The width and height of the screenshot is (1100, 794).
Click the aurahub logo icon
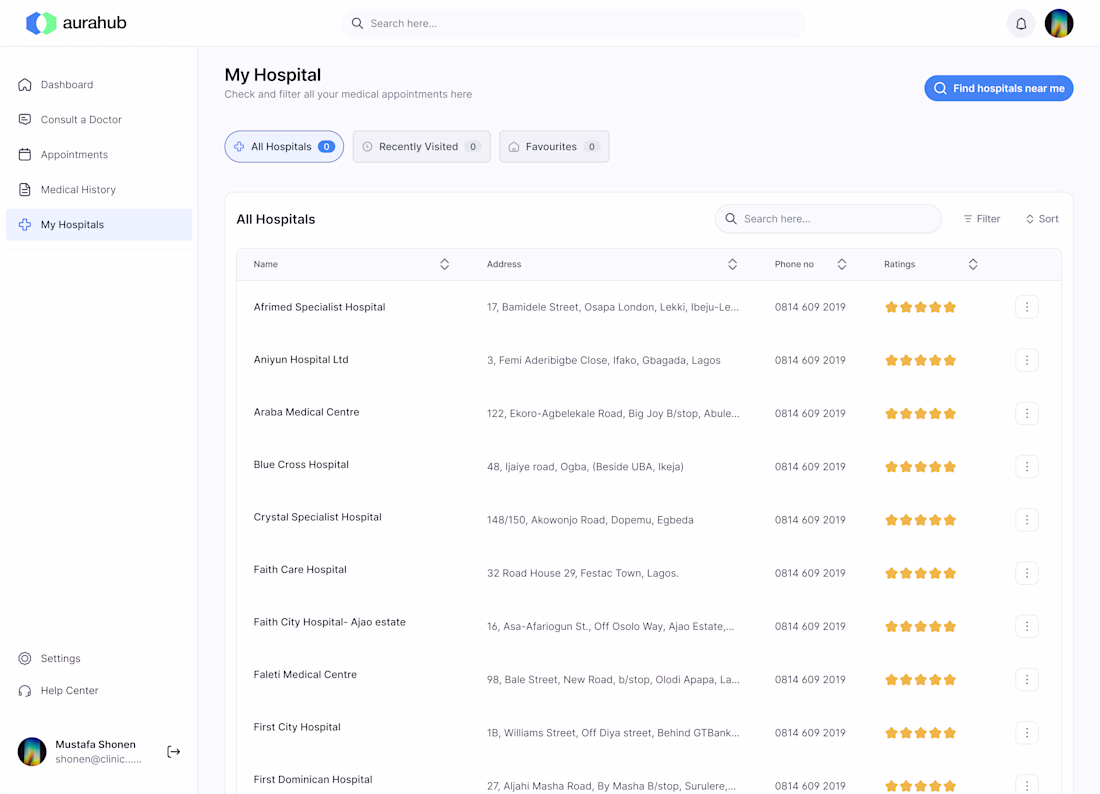pos(41,23)
